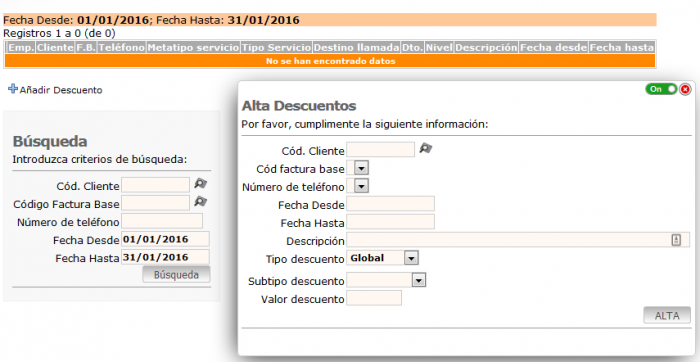The image size is (700, 362).
Task: Expand the Número de teléfono dropdown
Action: click(x=361, y=186)
